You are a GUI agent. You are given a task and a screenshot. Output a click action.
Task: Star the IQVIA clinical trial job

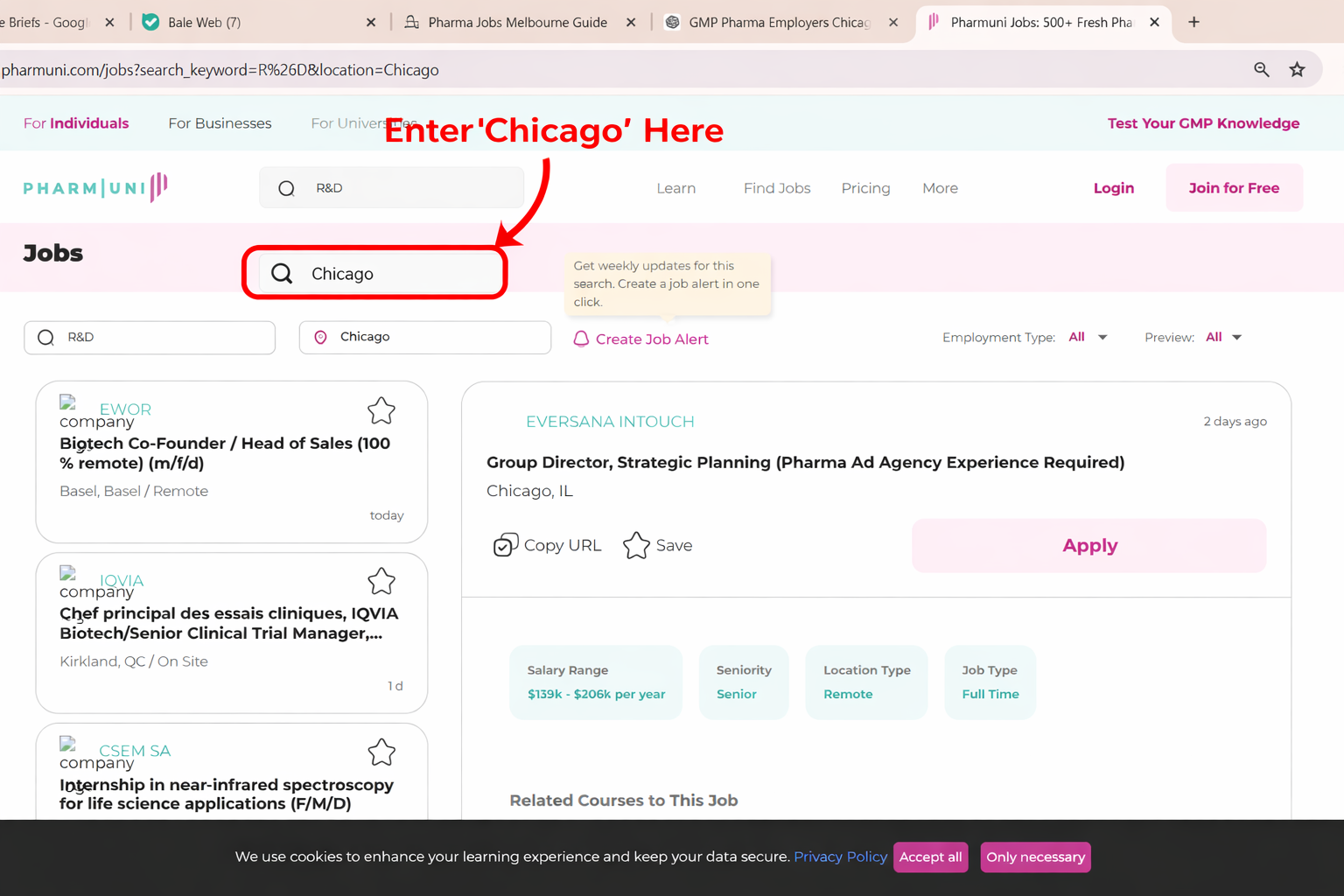pyautogui.click(x=381, y=581)
